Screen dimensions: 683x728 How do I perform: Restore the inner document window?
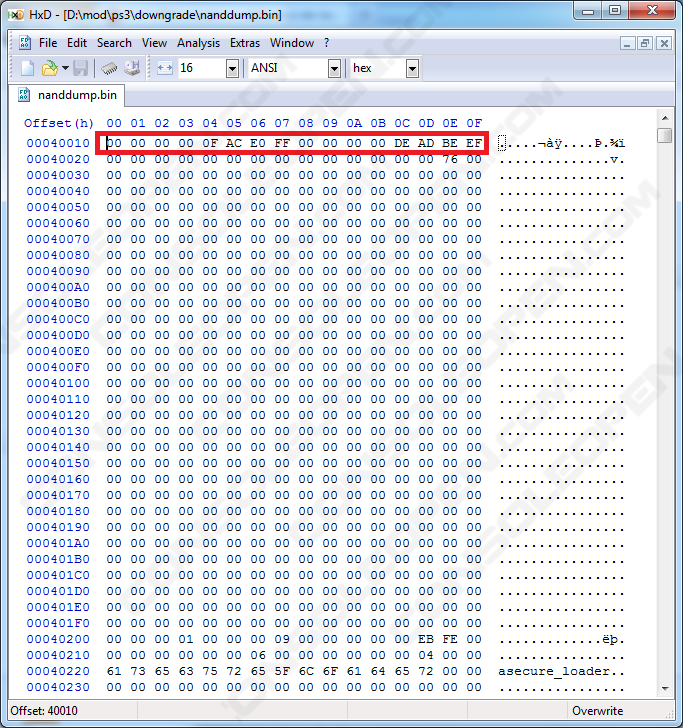pos(645,43)
